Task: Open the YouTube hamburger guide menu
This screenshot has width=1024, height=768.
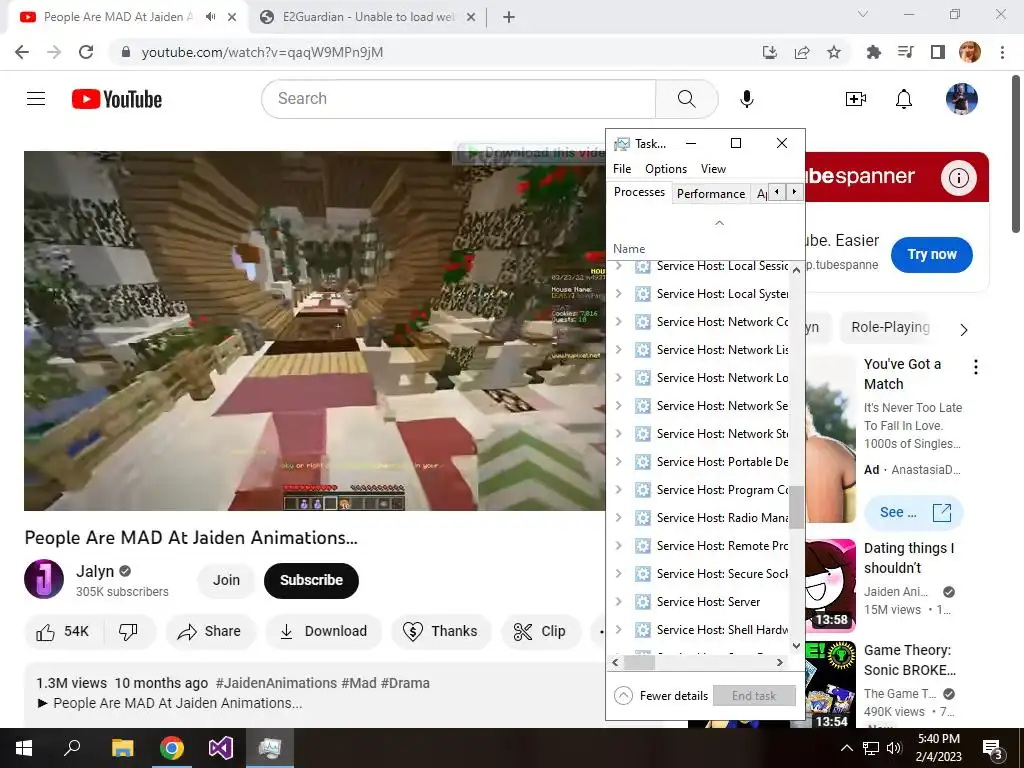Action: click(36, 99)
